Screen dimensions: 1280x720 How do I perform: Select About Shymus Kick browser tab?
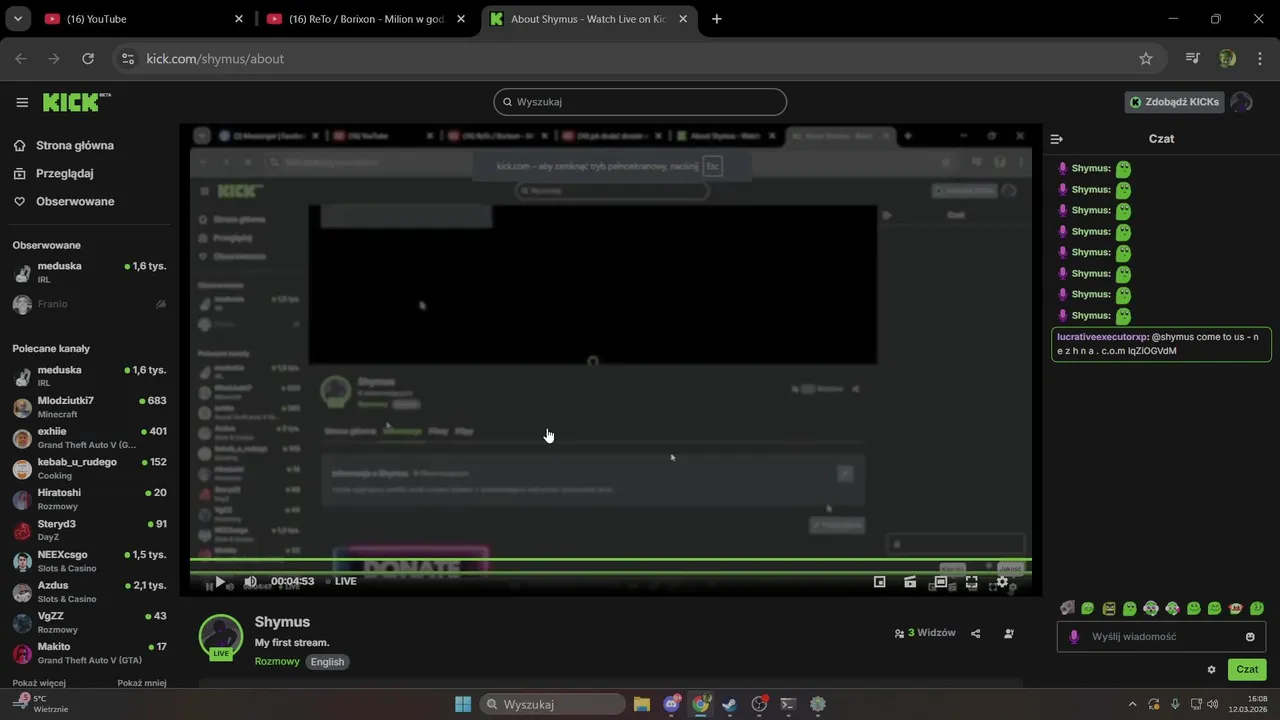pyautogui.click(x=589, y=19)
